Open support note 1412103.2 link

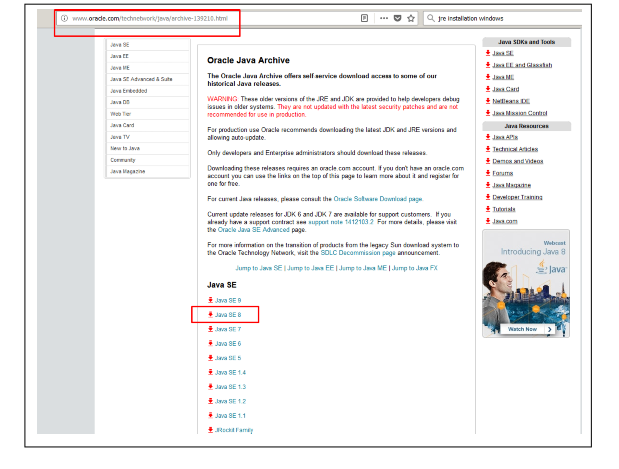(341, 222)
